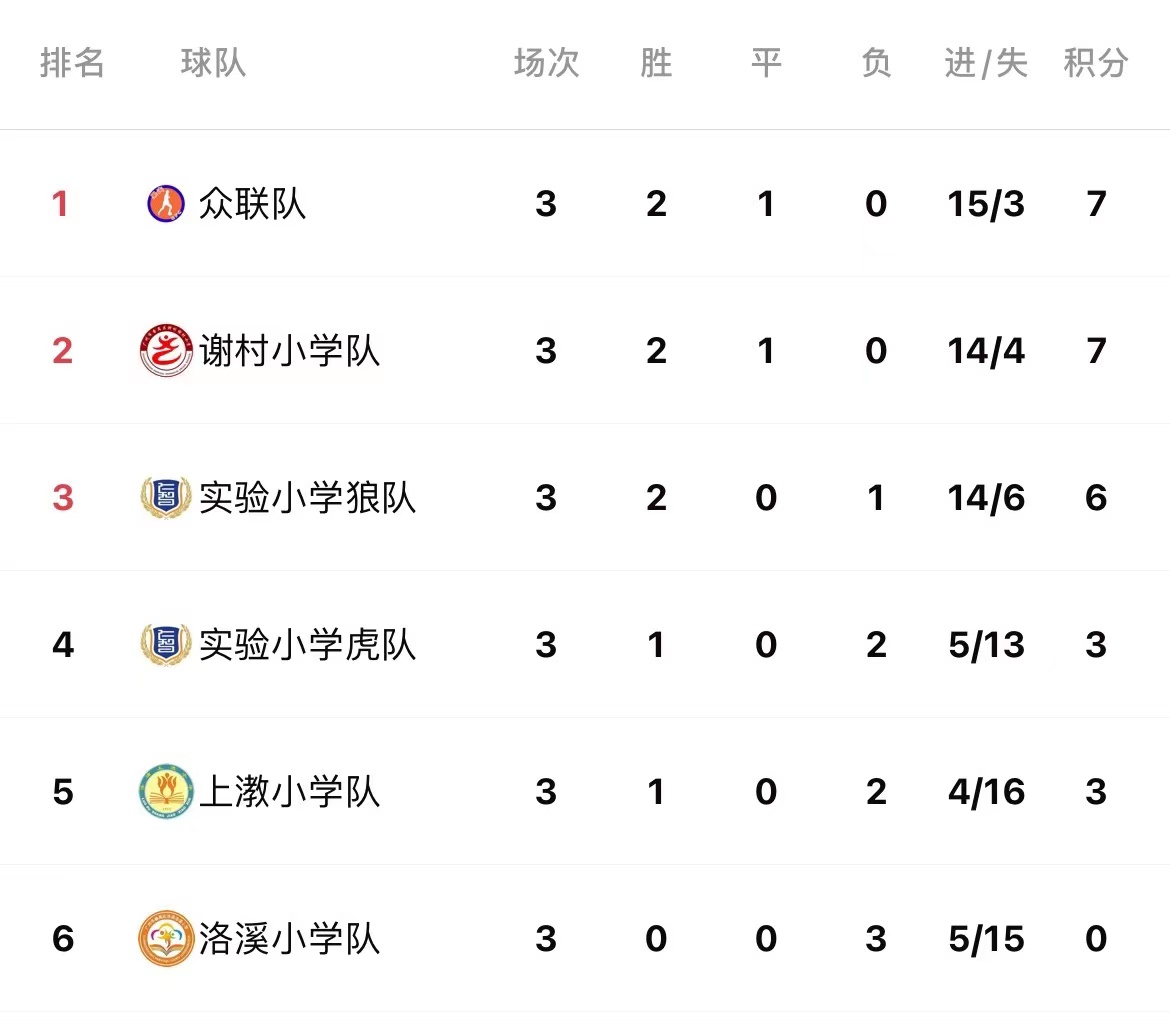Open the 洛溪小学队 team page
The image size is (1170, 1036).
click(x=290, y=939)
